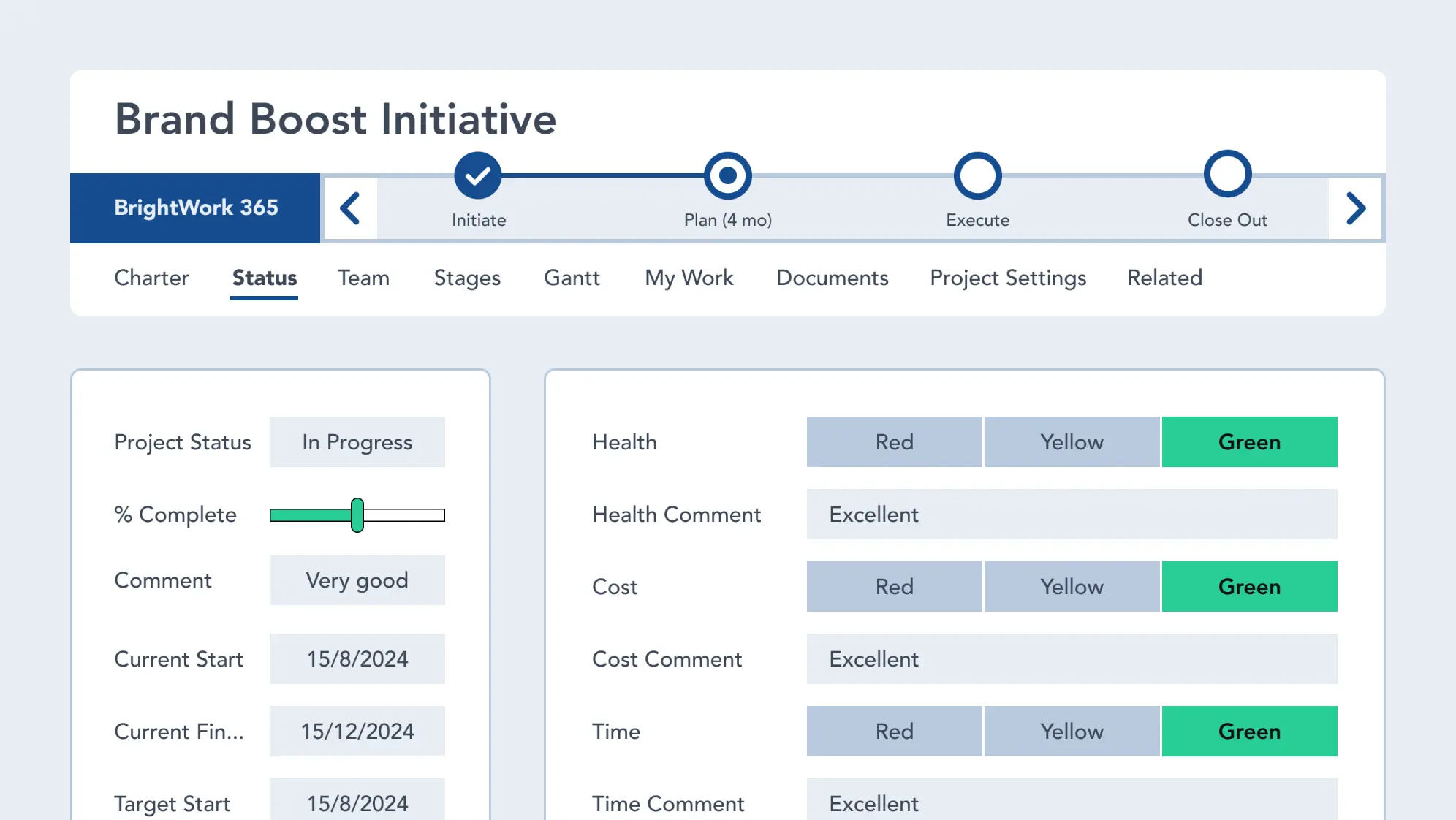Screen dimensions: 1456x820
Task: Adjust the % Complete slider handle
Action: point(357,515)
